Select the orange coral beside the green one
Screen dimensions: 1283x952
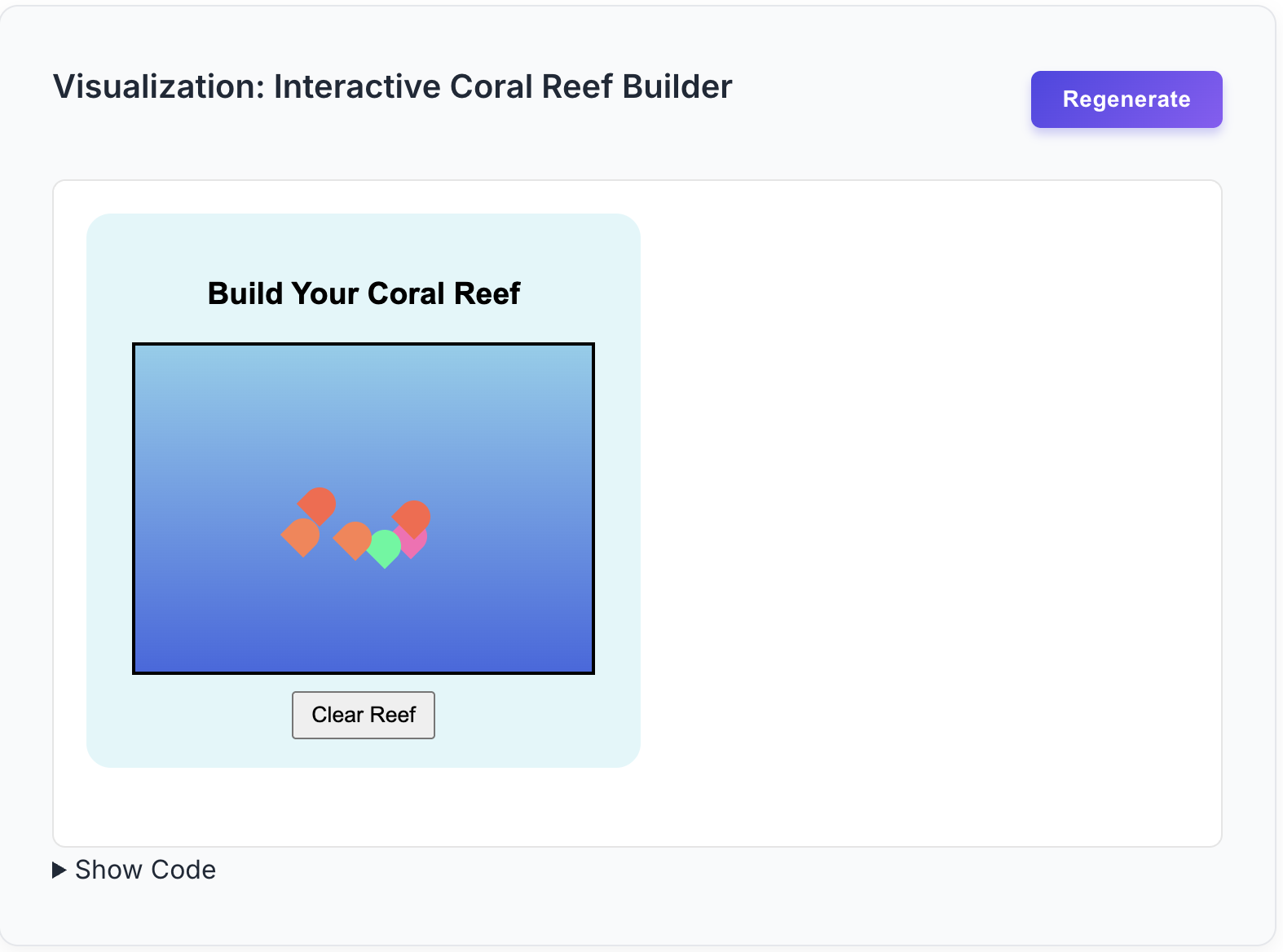click(352, 540)
